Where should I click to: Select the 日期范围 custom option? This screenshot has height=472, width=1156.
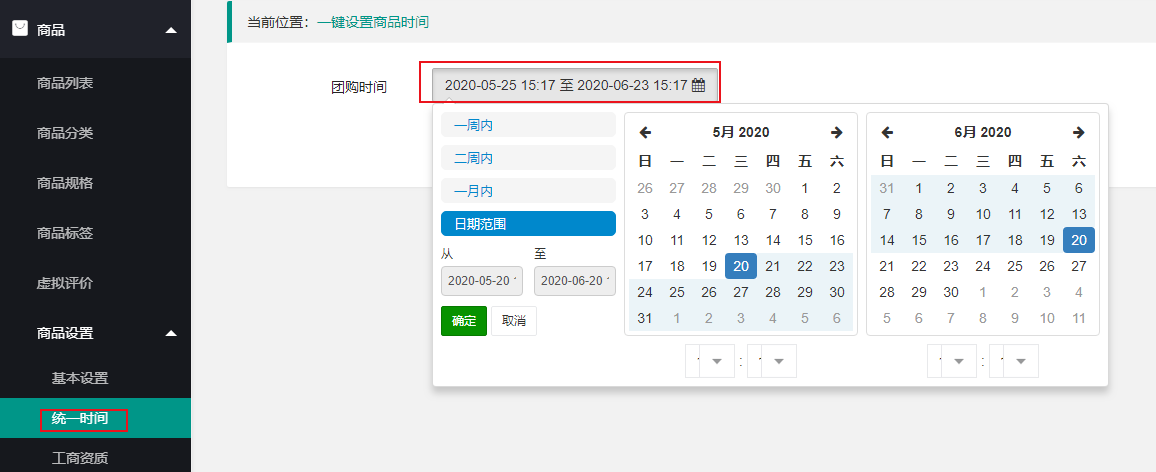click(x=528, y=223)
